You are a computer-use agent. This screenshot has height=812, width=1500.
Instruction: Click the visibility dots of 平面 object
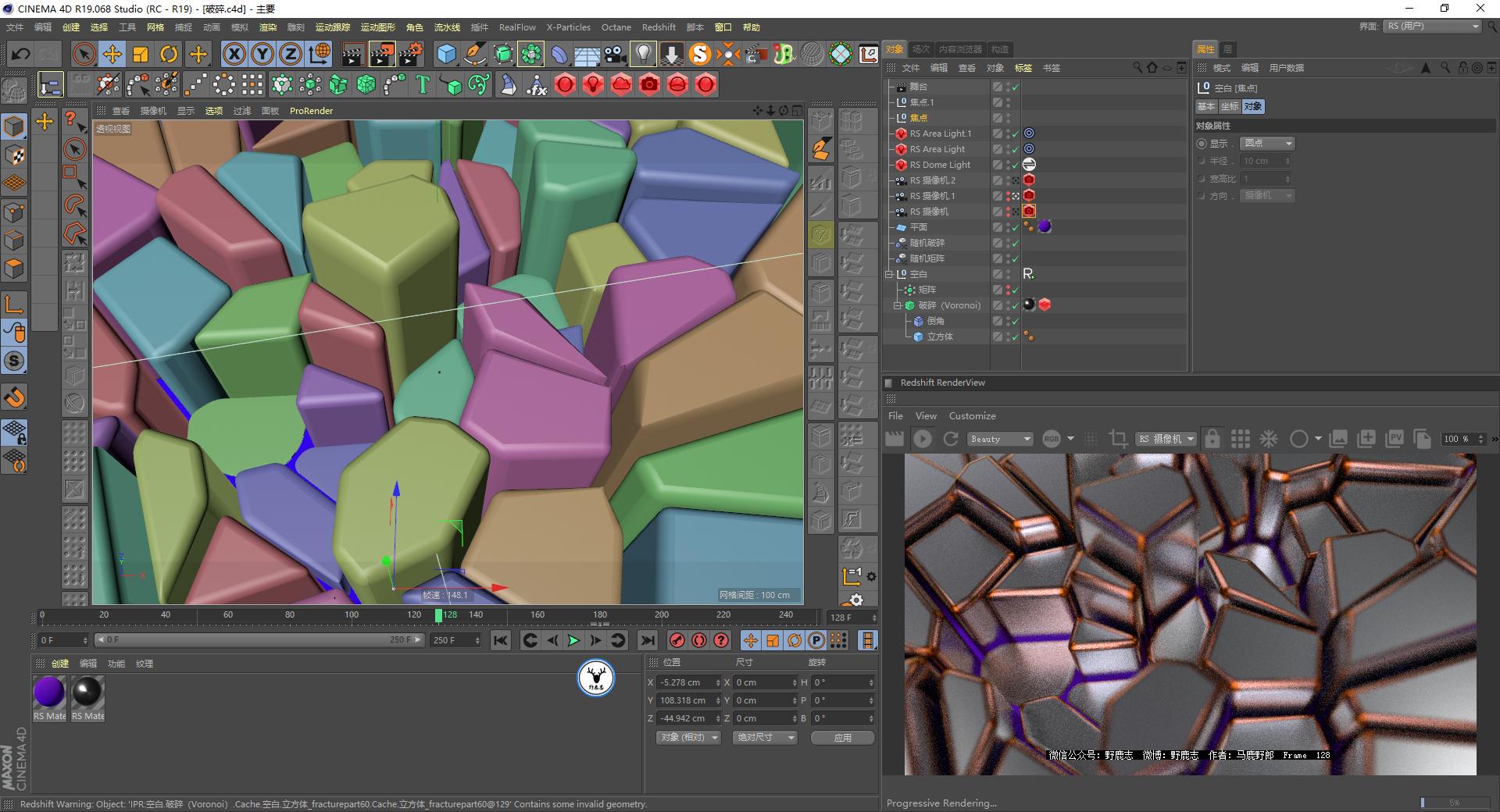coord(1009,226)
